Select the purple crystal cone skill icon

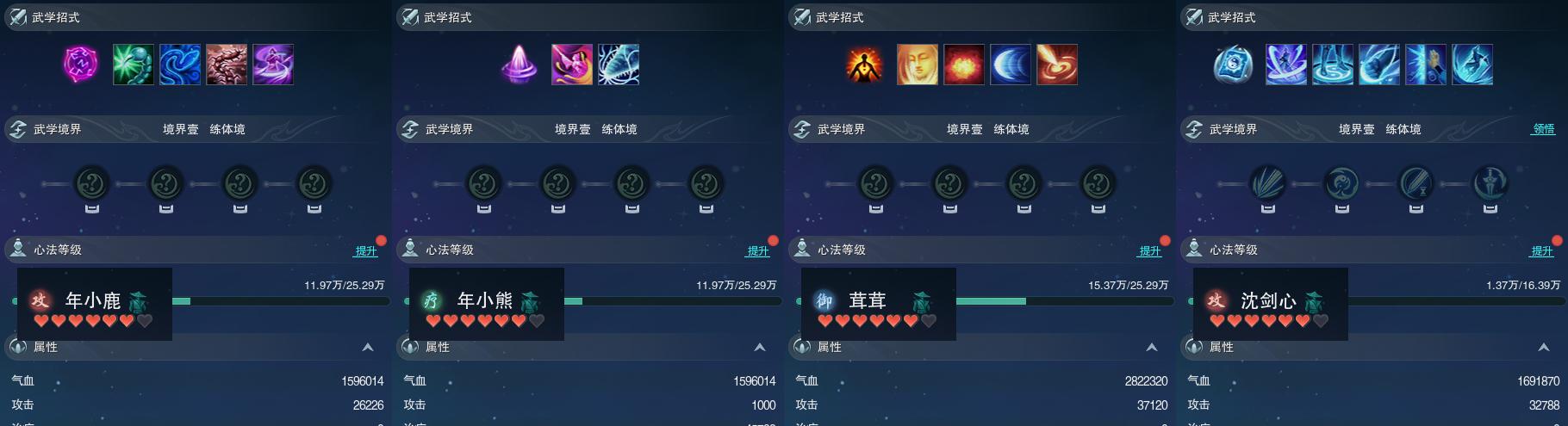coord(520,65)
